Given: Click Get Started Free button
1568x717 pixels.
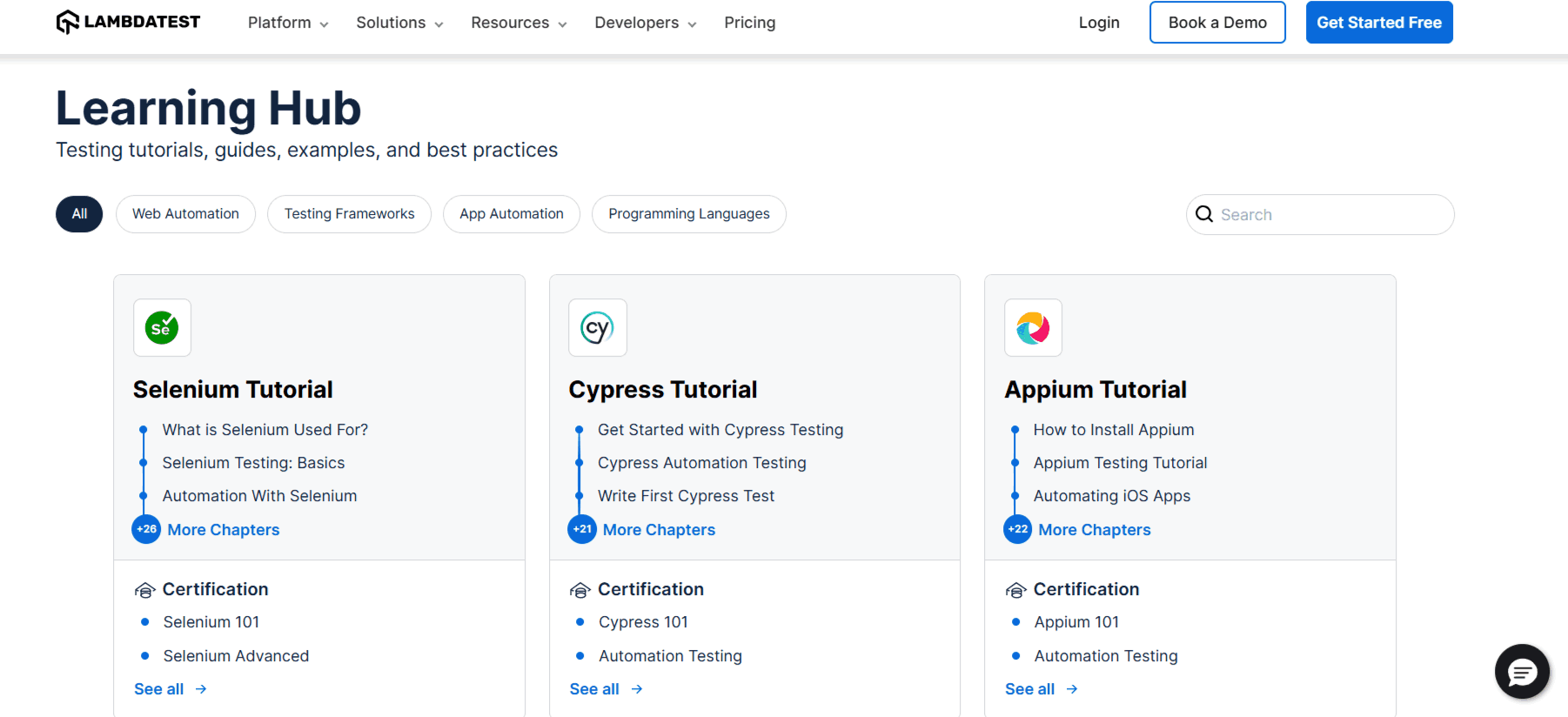Looking at the screenshot, I should [1379, 23].
